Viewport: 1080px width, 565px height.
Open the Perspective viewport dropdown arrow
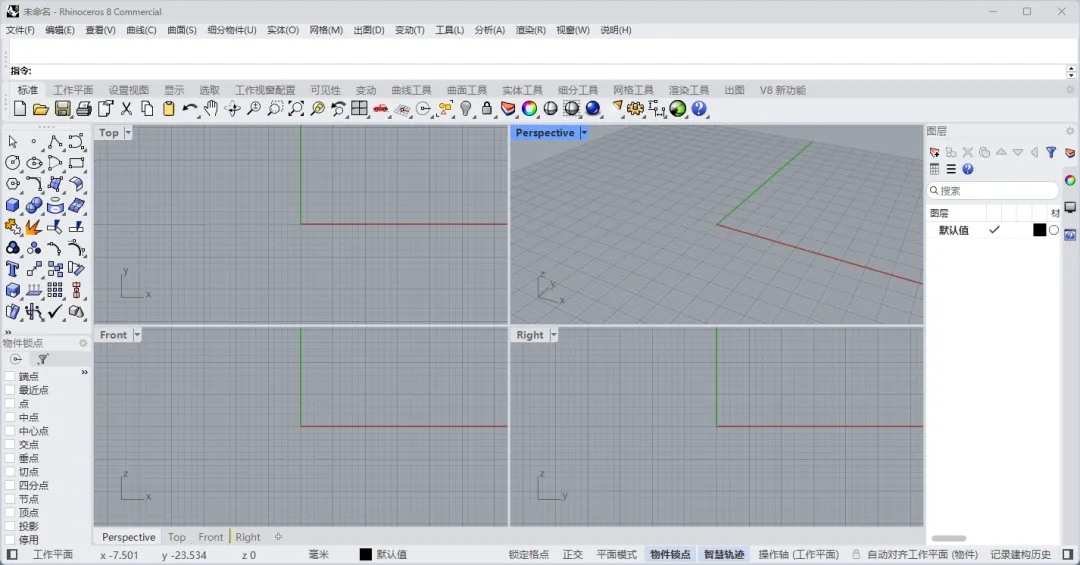click(584, 133)
